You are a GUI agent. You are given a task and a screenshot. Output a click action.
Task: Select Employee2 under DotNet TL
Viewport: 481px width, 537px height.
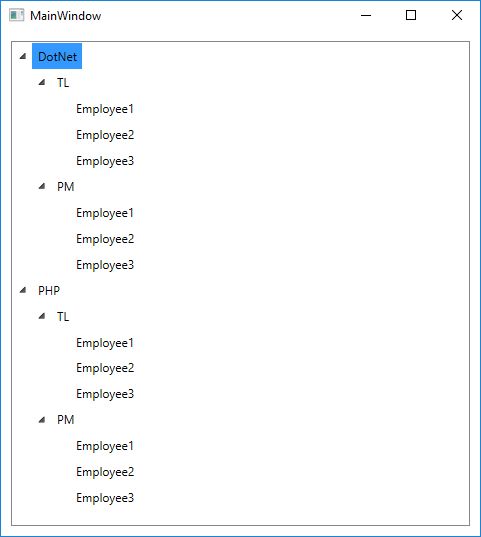[105, 135]
